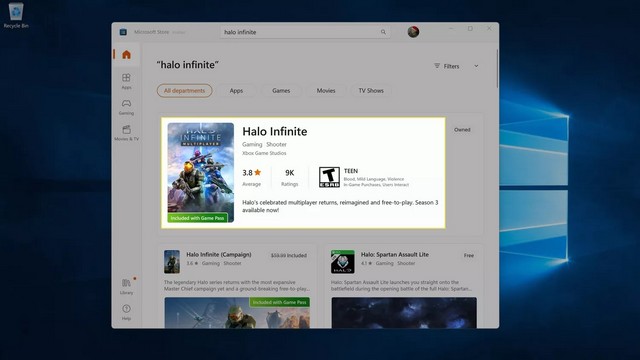This screenshot has height=360, width=640.
Task: Select the Apps filter tab
Action: [236, 91]
